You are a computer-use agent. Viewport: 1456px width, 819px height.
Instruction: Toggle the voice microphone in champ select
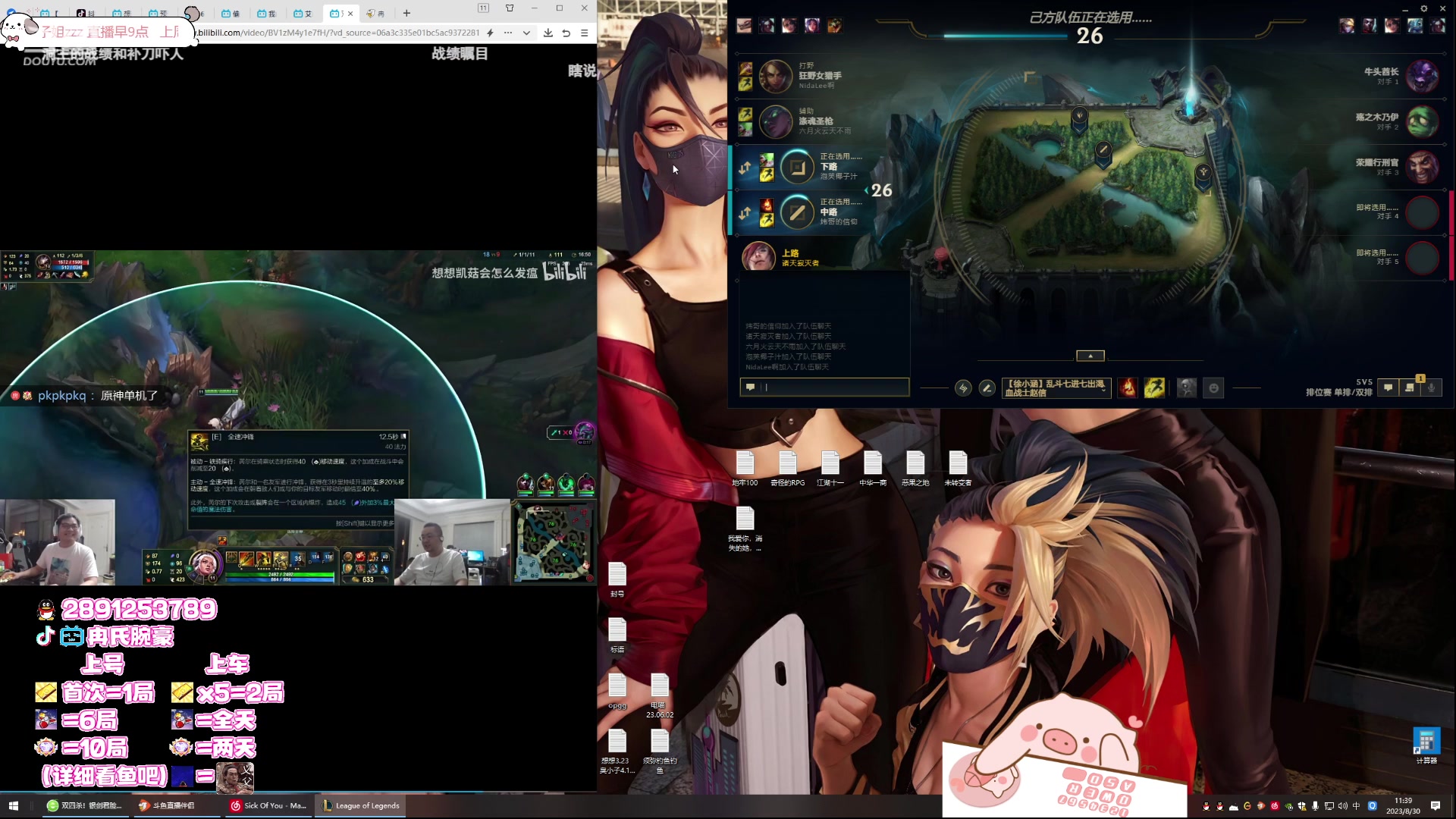coord(1431,388)
